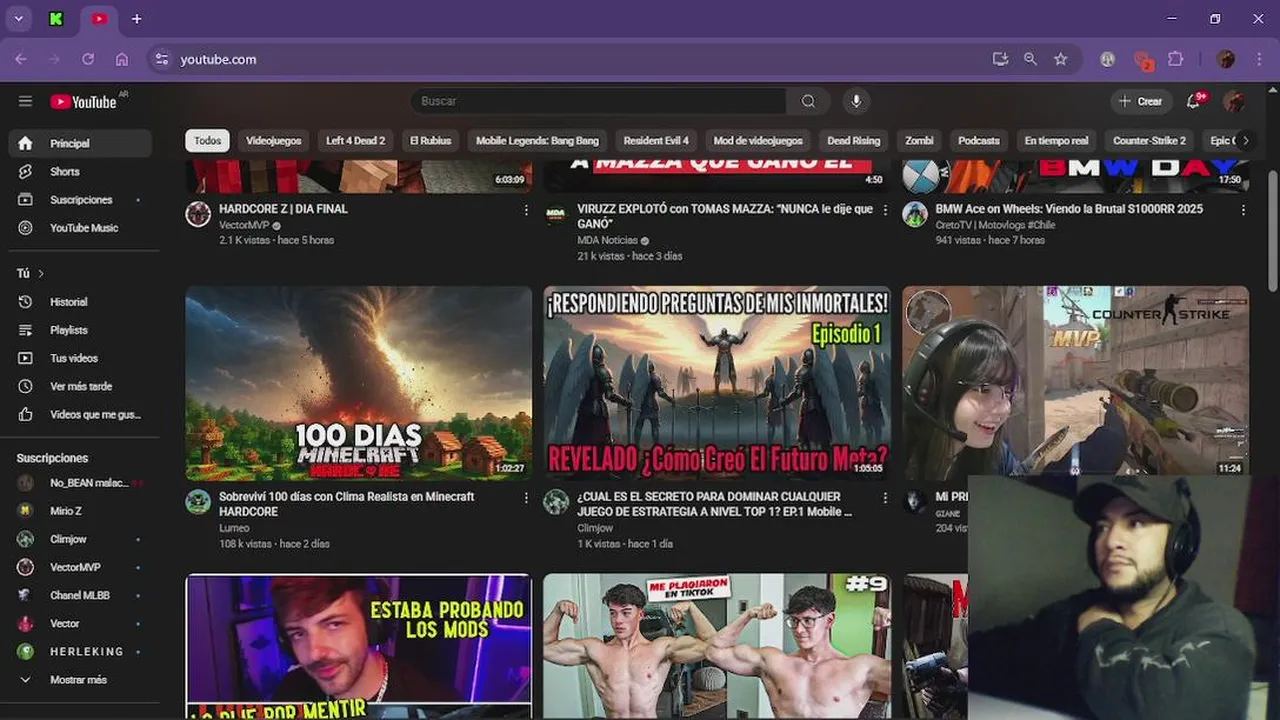Open the site information icon
Viewport: 1280px width, 720px height.
click(161, 59)
